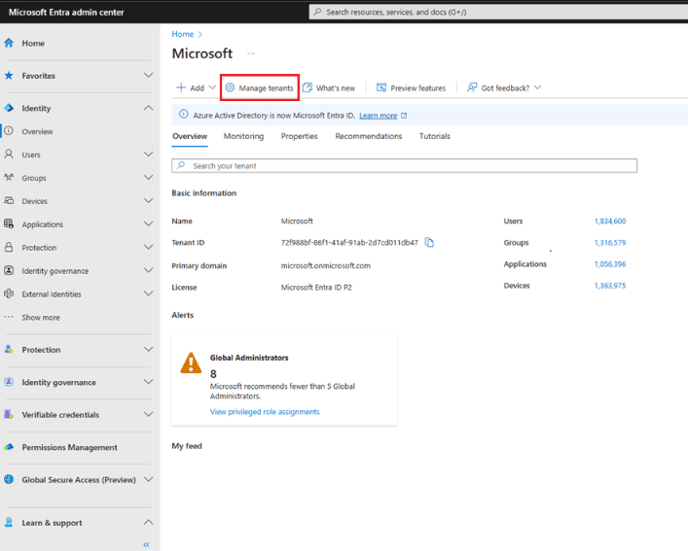Viewport: 688px width, 551px height.
Task: Open the Users count 1,834,600
Action: click(x=610, y=221)
